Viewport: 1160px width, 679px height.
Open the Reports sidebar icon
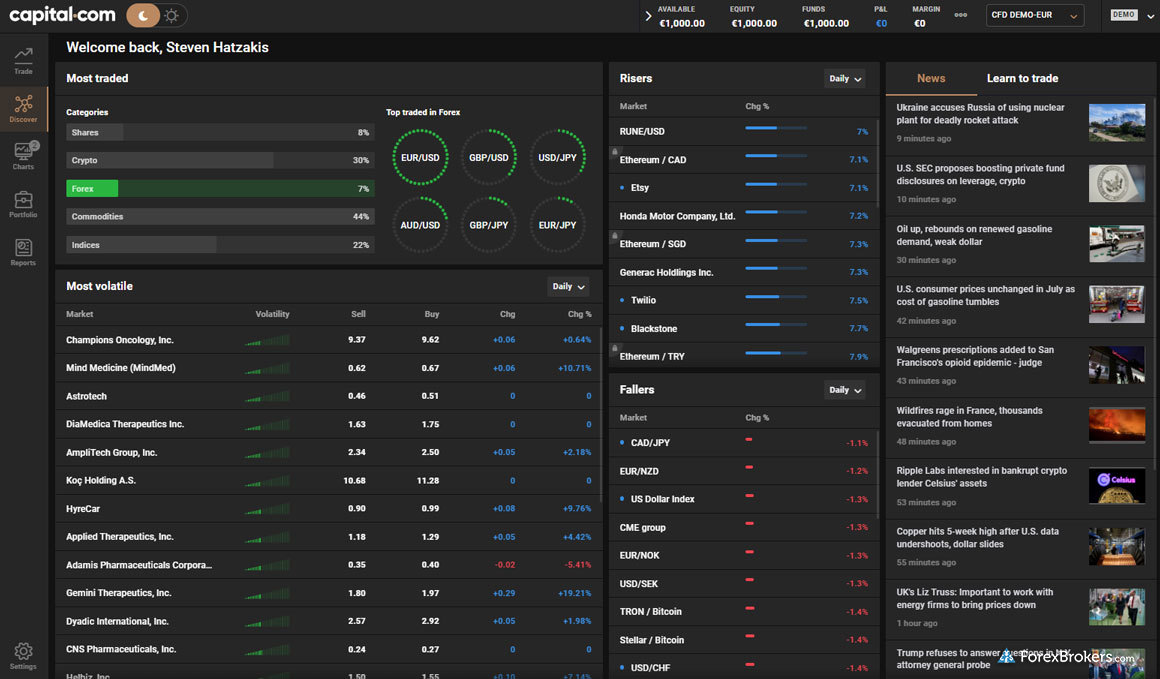click(23, 251)
